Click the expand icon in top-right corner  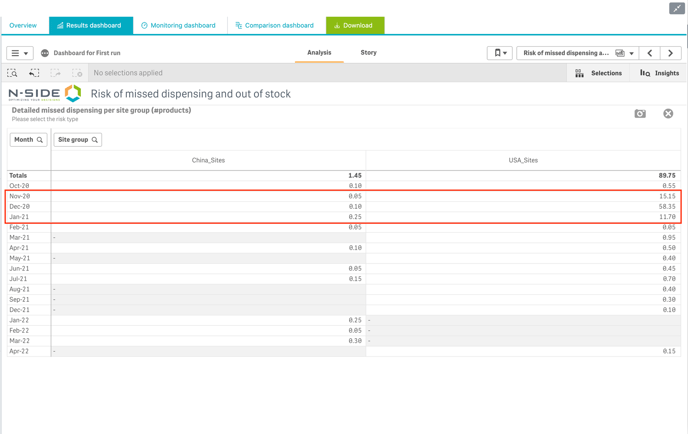click(x=677, y=8)
